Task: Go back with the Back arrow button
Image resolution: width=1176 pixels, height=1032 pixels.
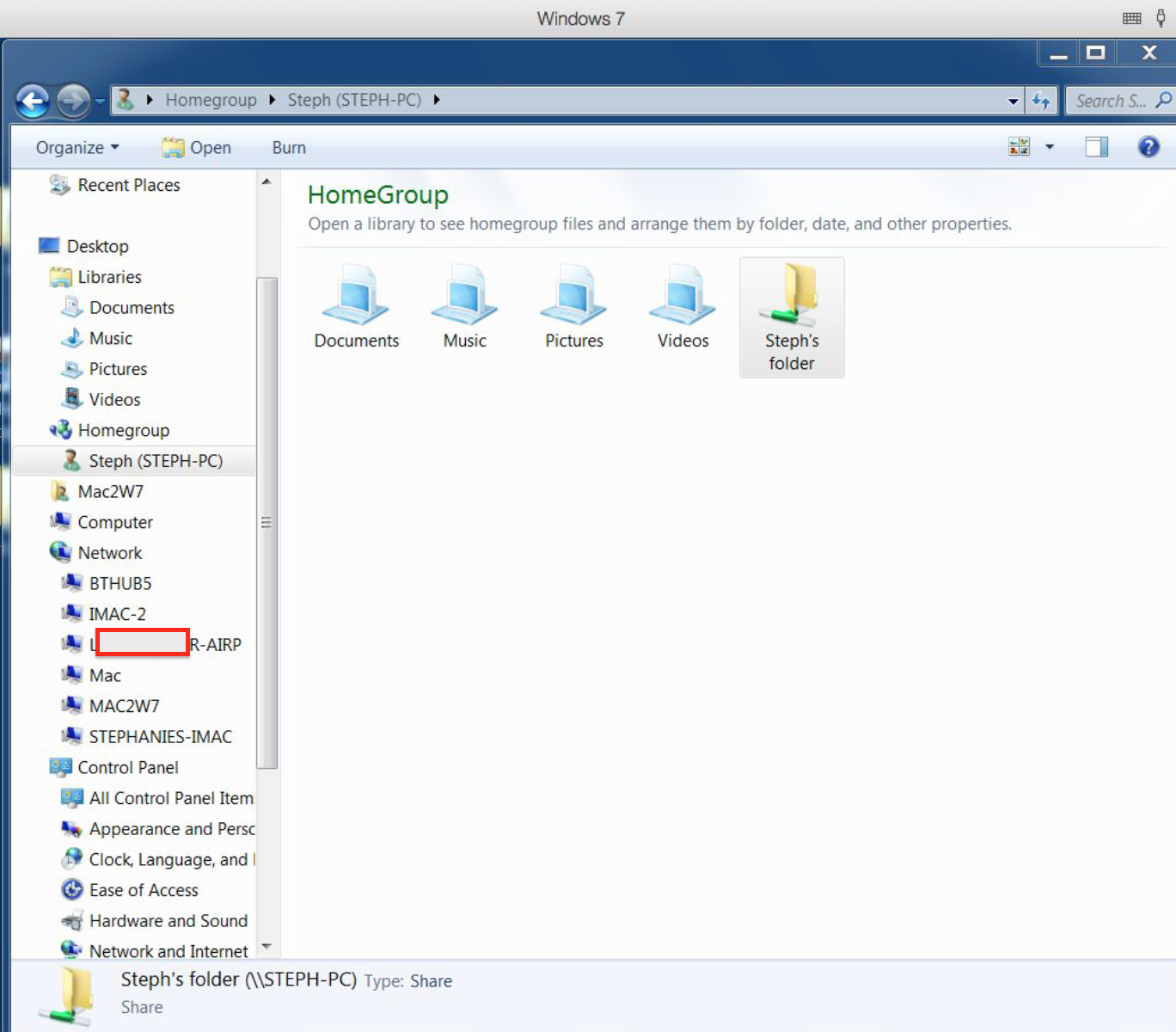Action: click(x=33, y=101)
